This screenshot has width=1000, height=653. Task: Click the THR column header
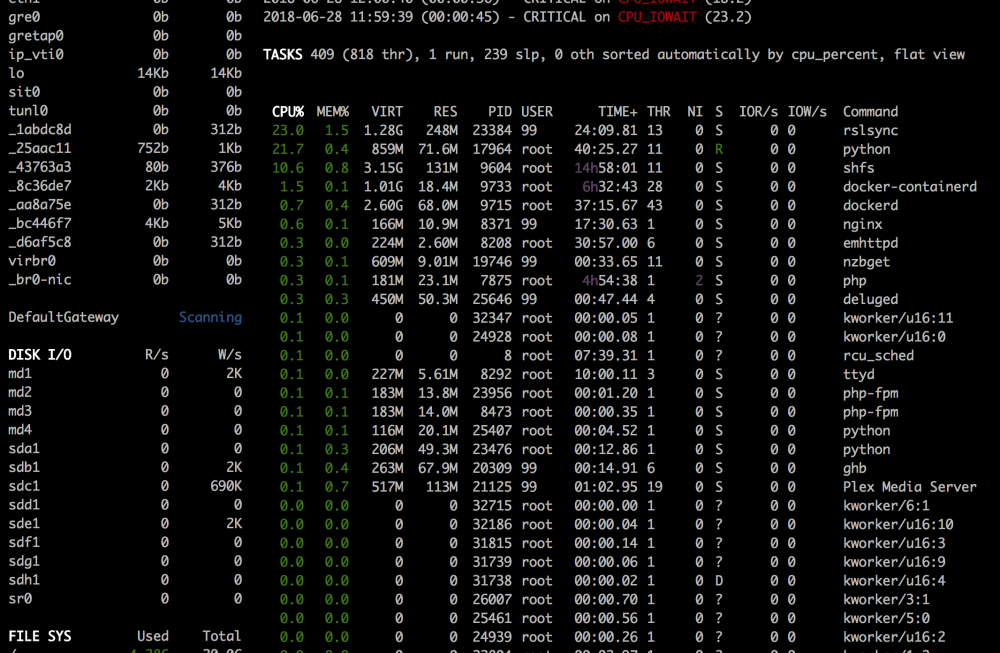click(658, 112)
